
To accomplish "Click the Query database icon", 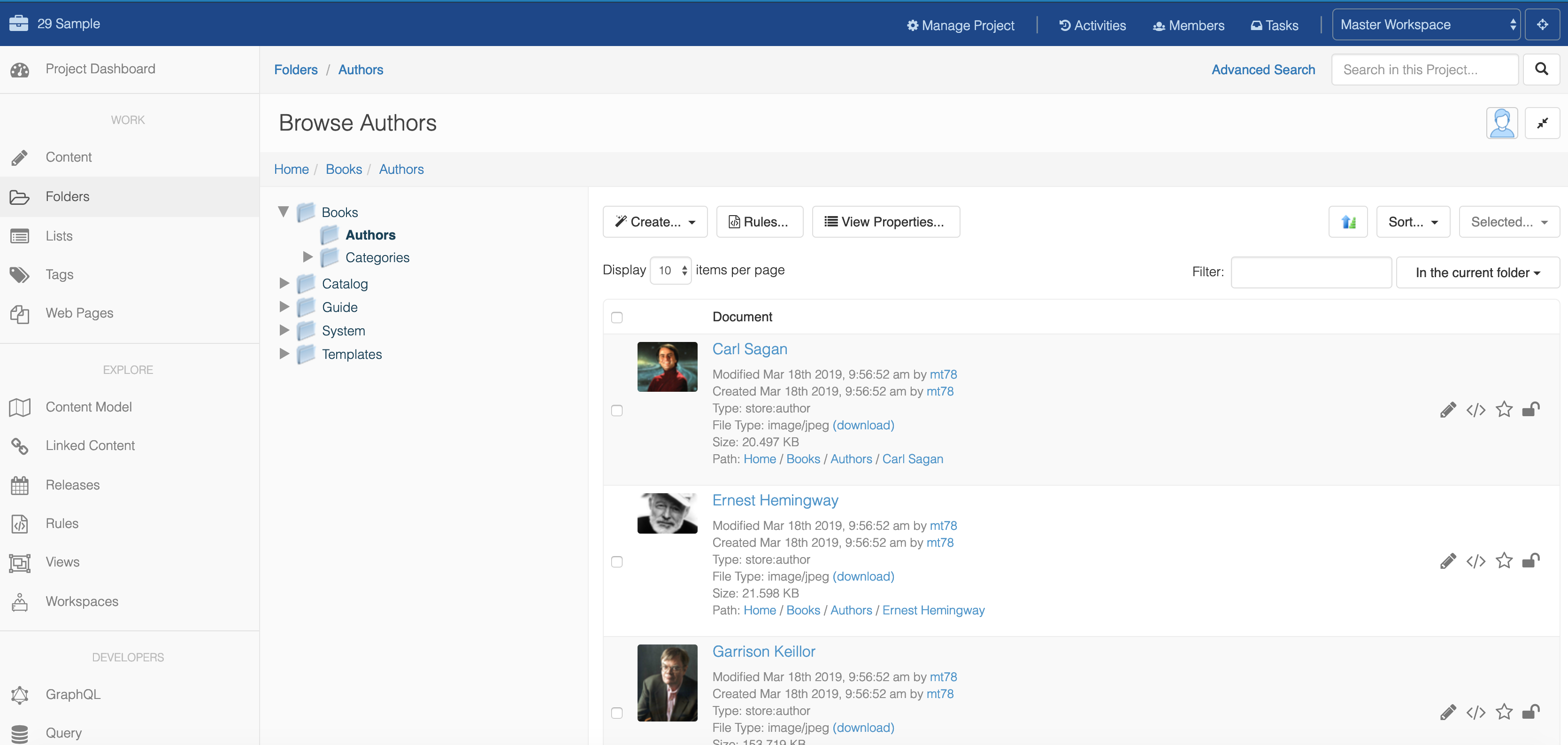I will (19, 734).
